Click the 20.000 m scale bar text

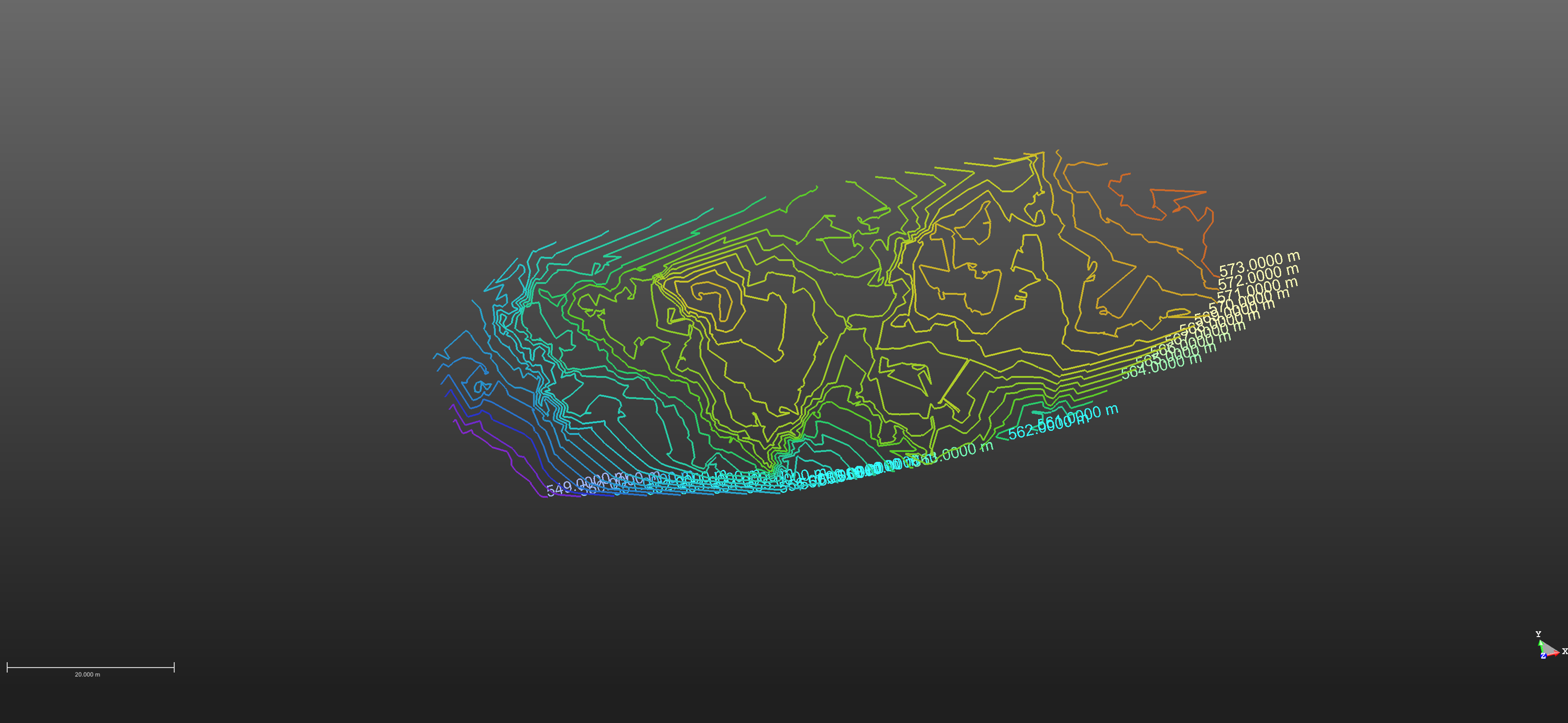[x=88, y=674]
